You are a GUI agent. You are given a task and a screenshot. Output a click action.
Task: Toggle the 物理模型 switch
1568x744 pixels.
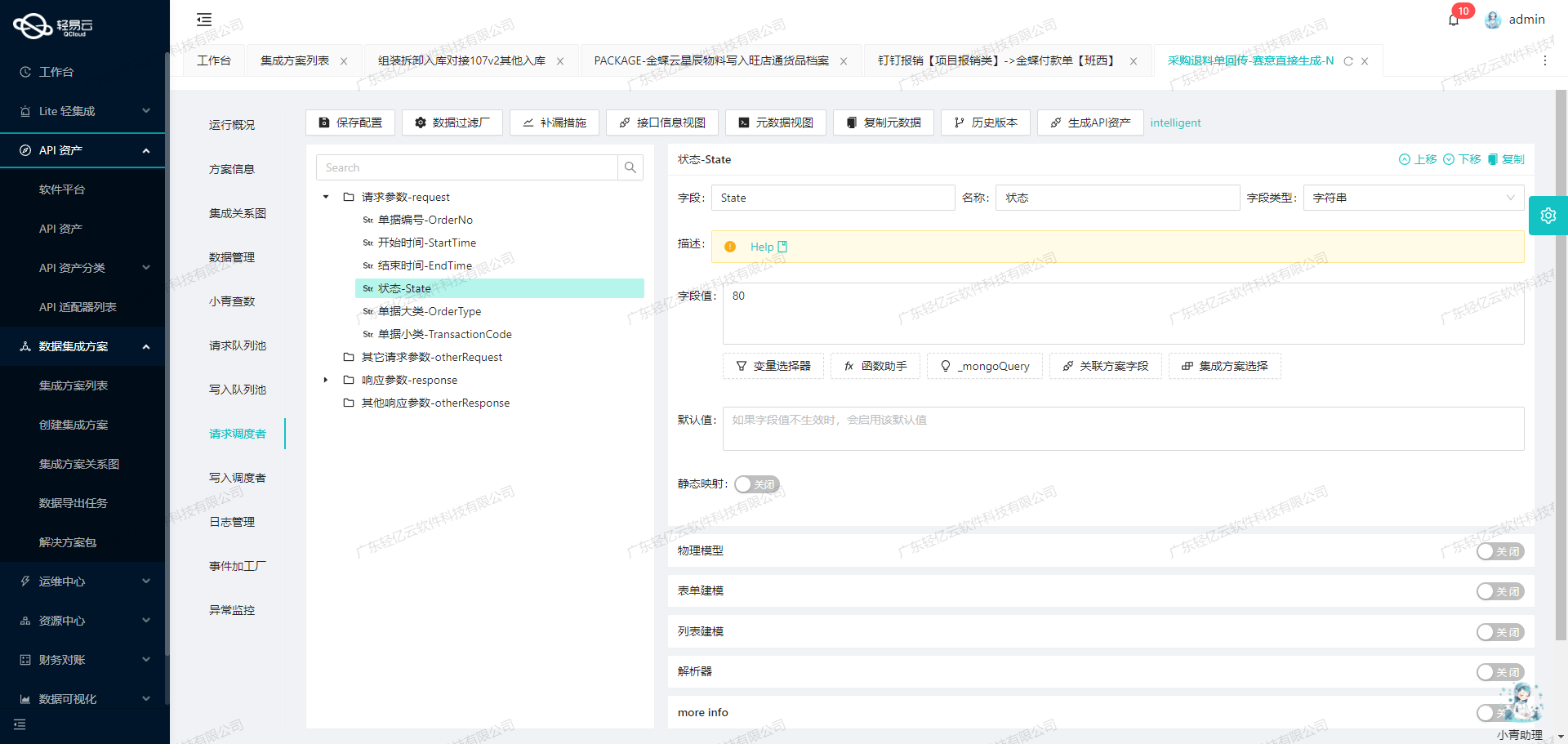(x=1500, y=551)
